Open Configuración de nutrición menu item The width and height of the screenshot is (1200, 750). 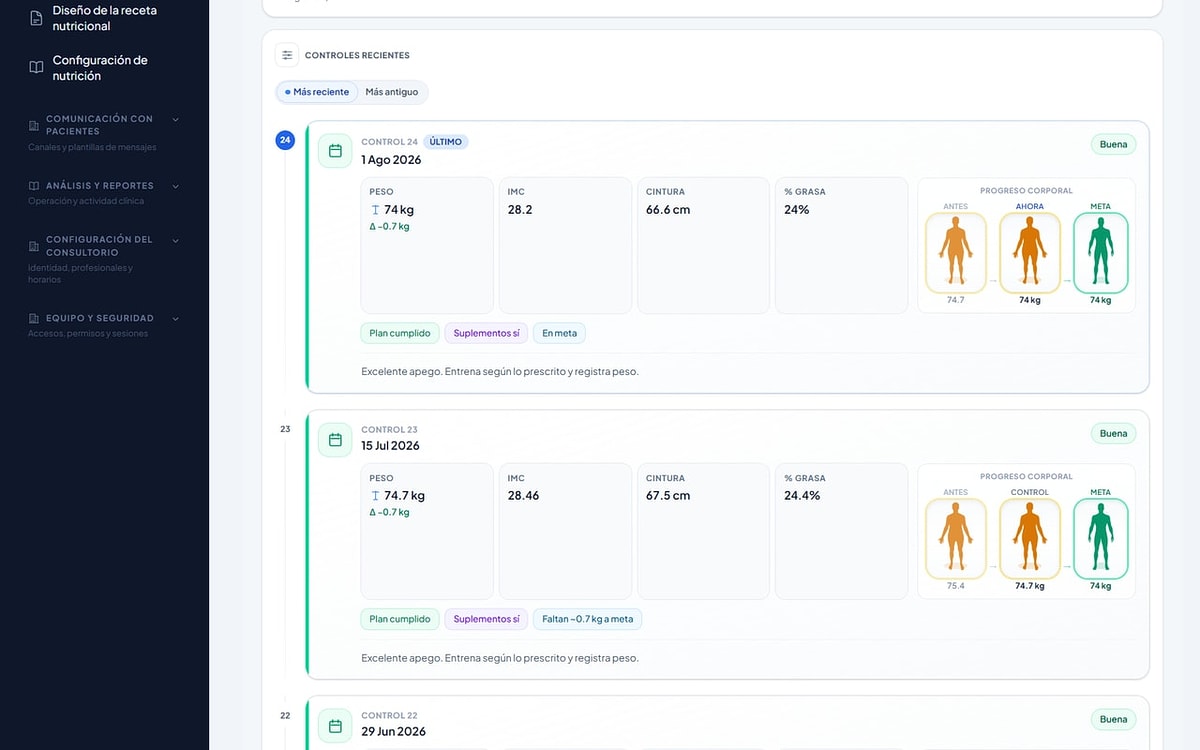[x=105, y=68]
